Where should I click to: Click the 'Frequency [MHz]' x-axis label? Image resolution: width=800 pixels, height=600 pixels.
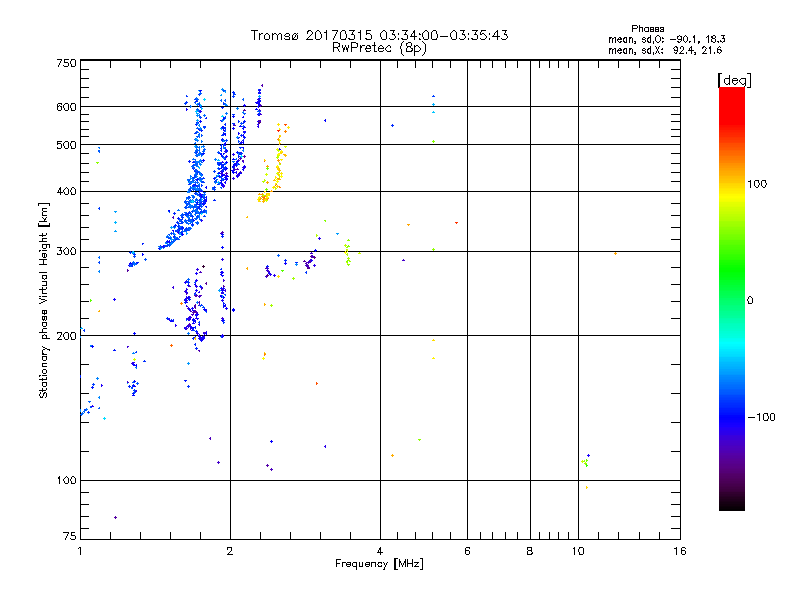click(x=379, y=564)
